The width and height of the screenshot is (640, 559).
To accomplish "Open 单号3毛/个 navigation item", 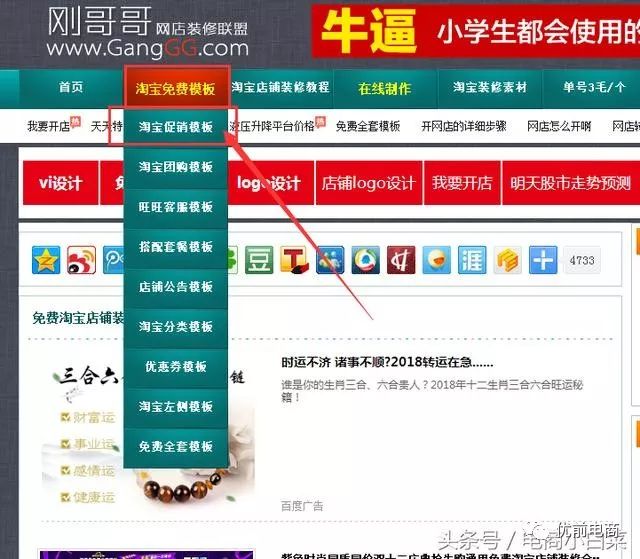I will click(x=594, y=87).
